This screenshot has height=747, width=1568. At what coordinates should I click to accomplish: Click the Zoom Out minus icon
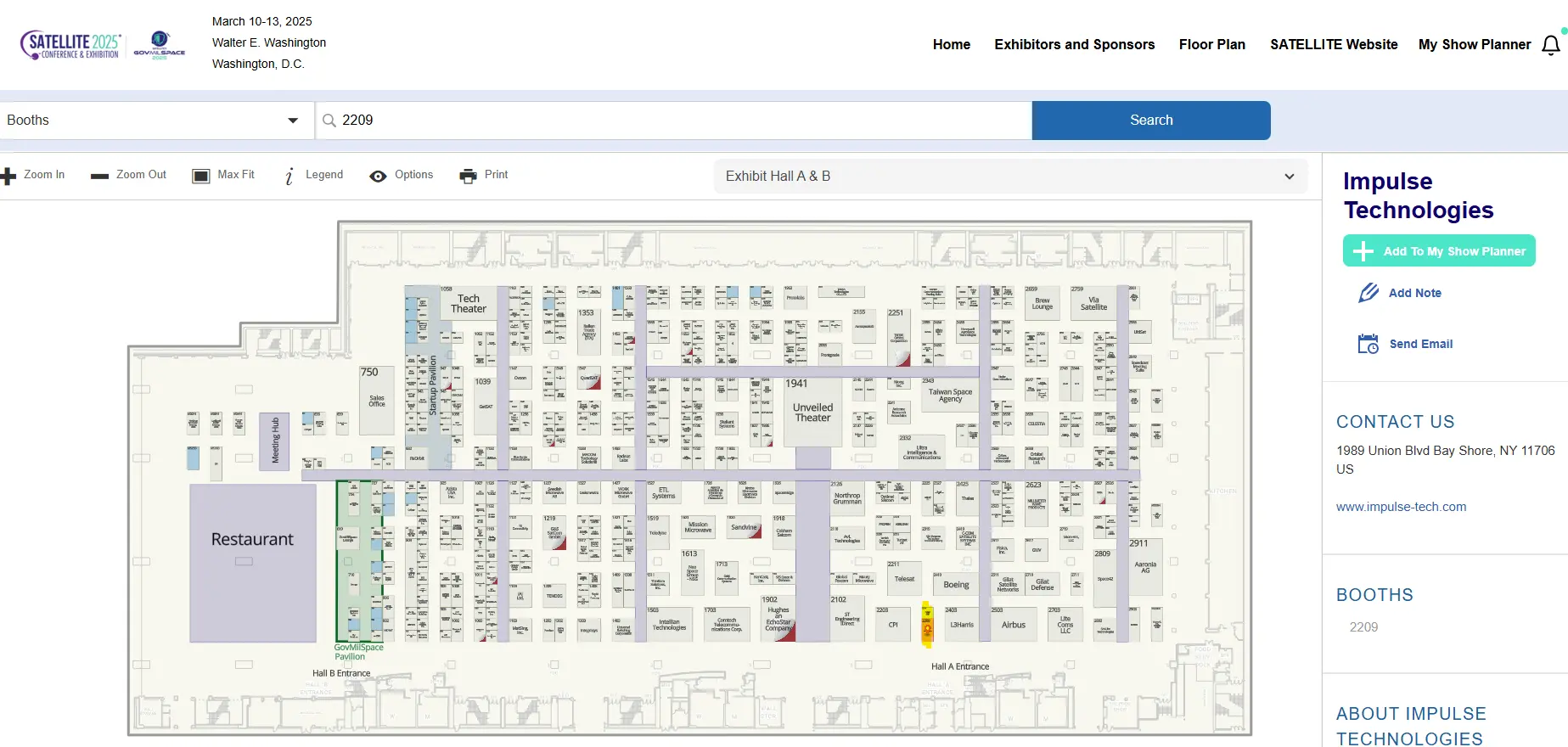(x=100, y=176)
